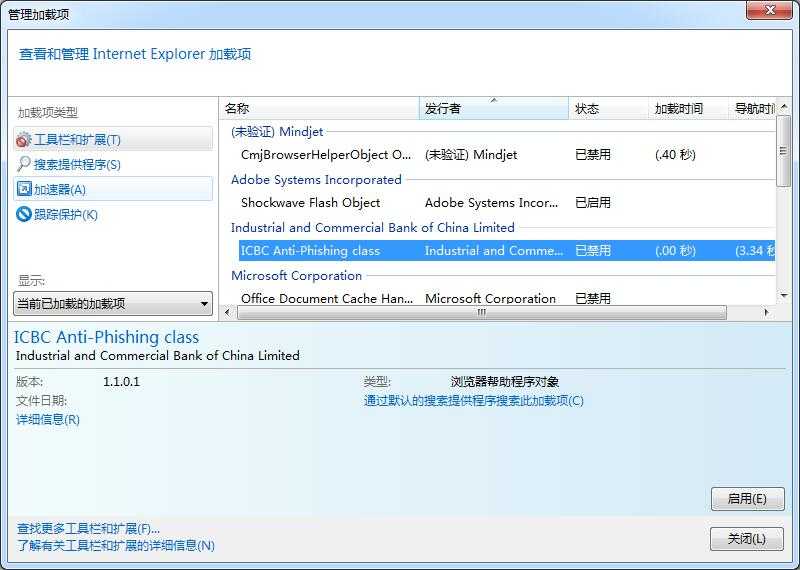Select 加速器(A) add-on type
800x570 pixels.
[113, 189]
